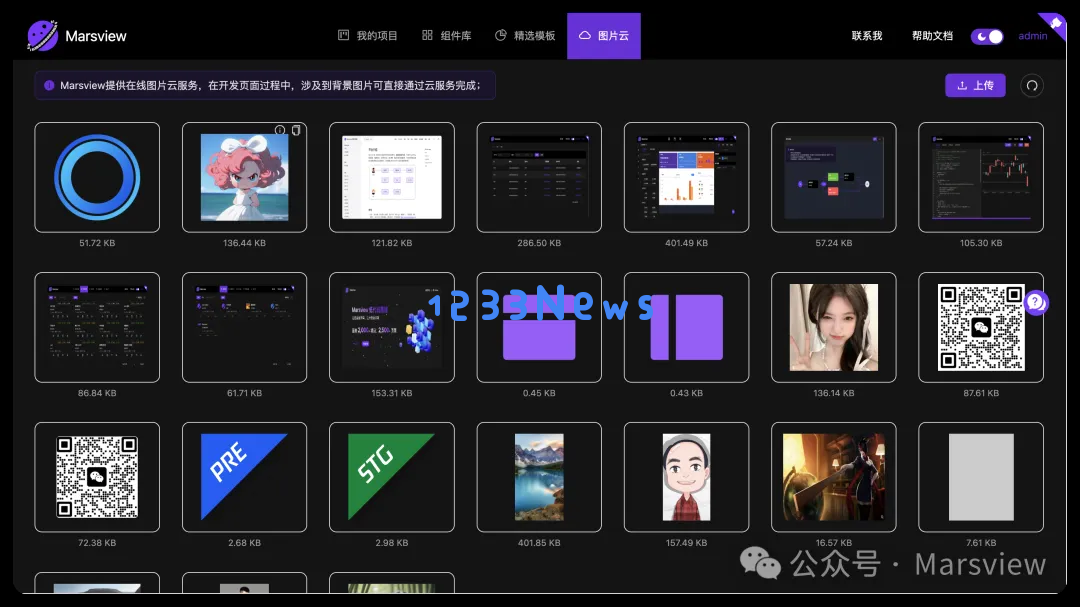
Task: Select the dark screenshot 86.84 KB
Action: click(97, 327)
